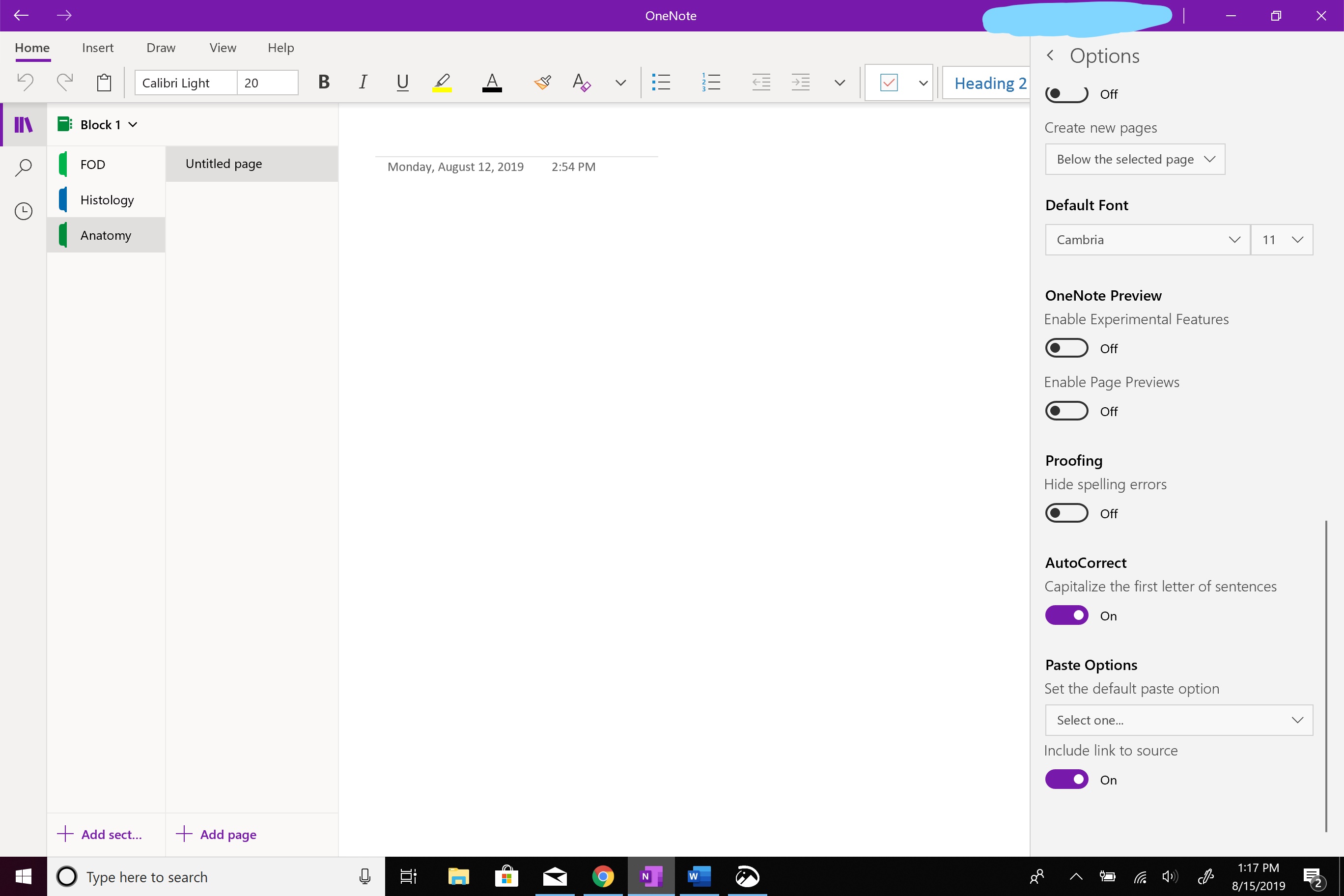
Task: Toggle Enable Experimental Features off
Action: pyautogui.click(x=1066, y=347)
